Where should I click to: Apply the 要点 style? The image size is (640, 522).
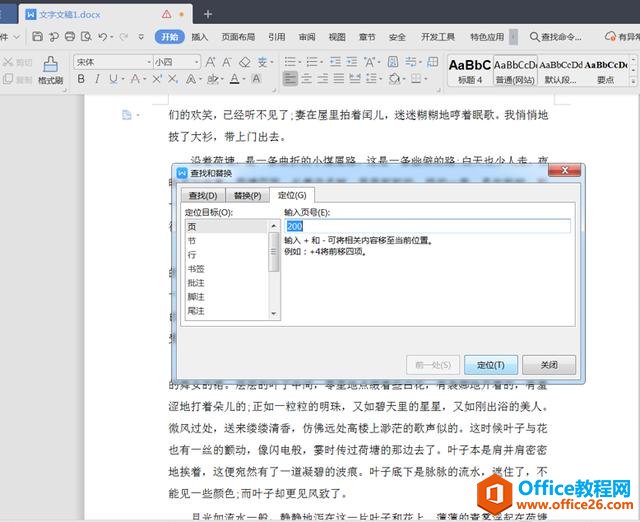pyautogui.click(x=606, y=71)
